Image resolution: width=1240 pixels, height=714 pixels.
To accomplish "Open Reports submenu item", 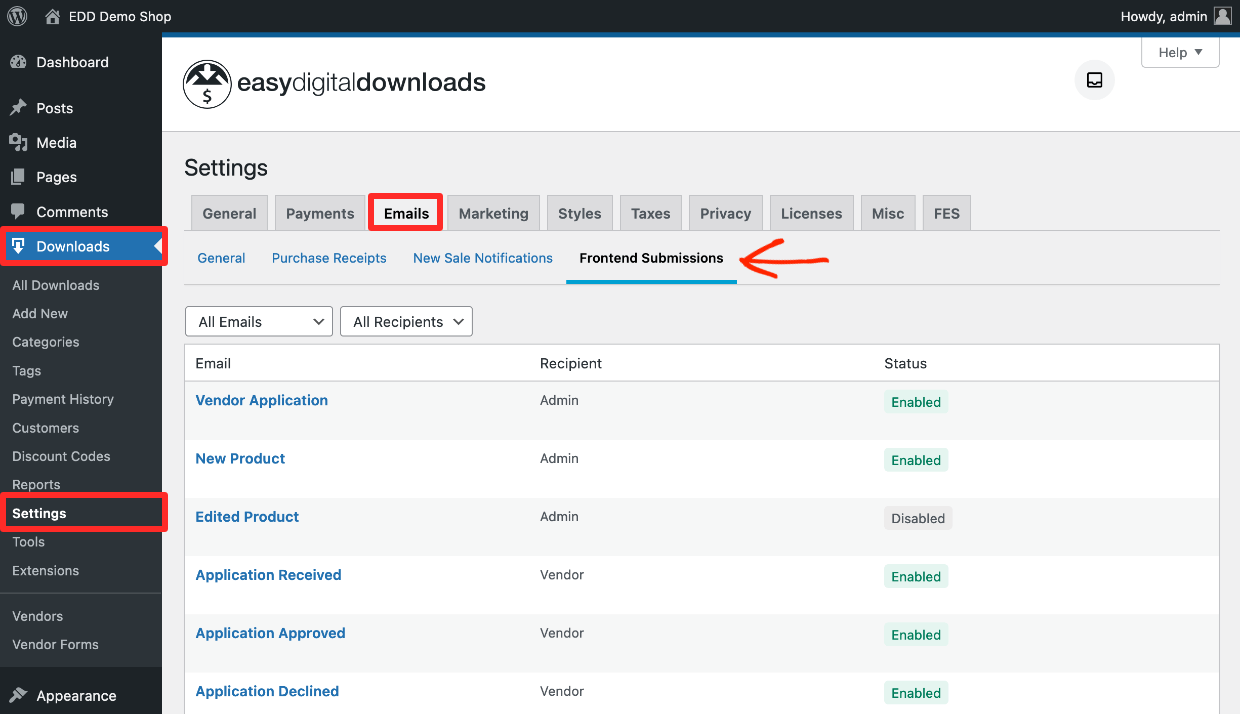I will (x=36, y=485).
